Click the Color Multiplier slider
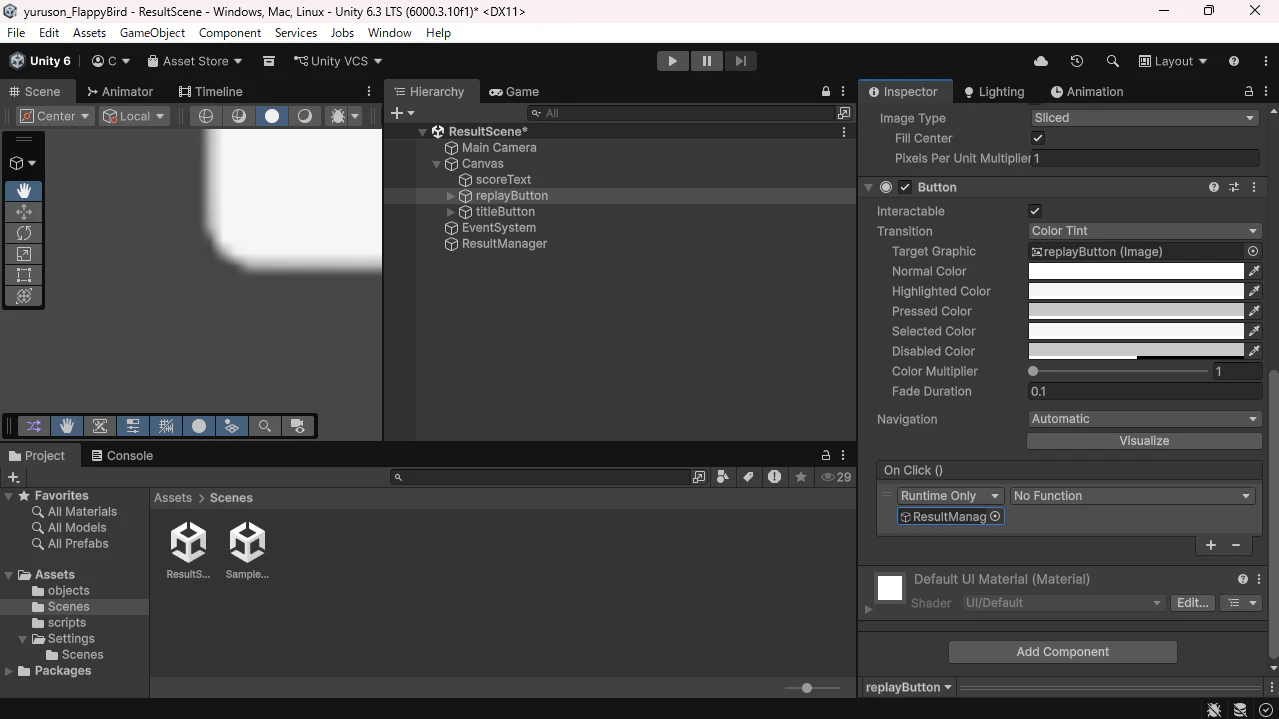The height and width of the screenshot is (719, 1279). 1120,371
